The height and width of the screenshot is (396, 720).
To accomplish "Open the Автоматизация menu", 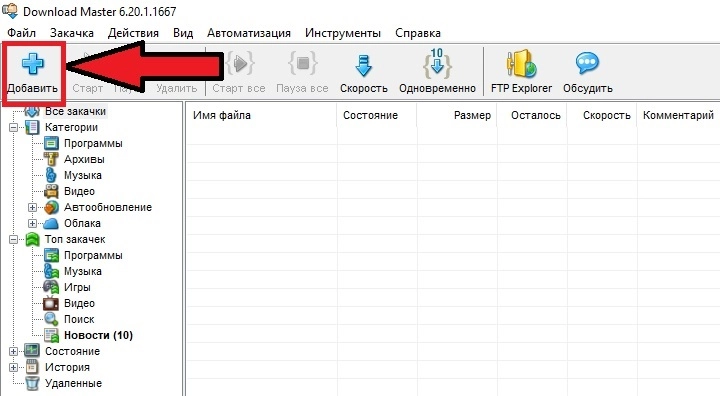I will (x=248, y=33).
